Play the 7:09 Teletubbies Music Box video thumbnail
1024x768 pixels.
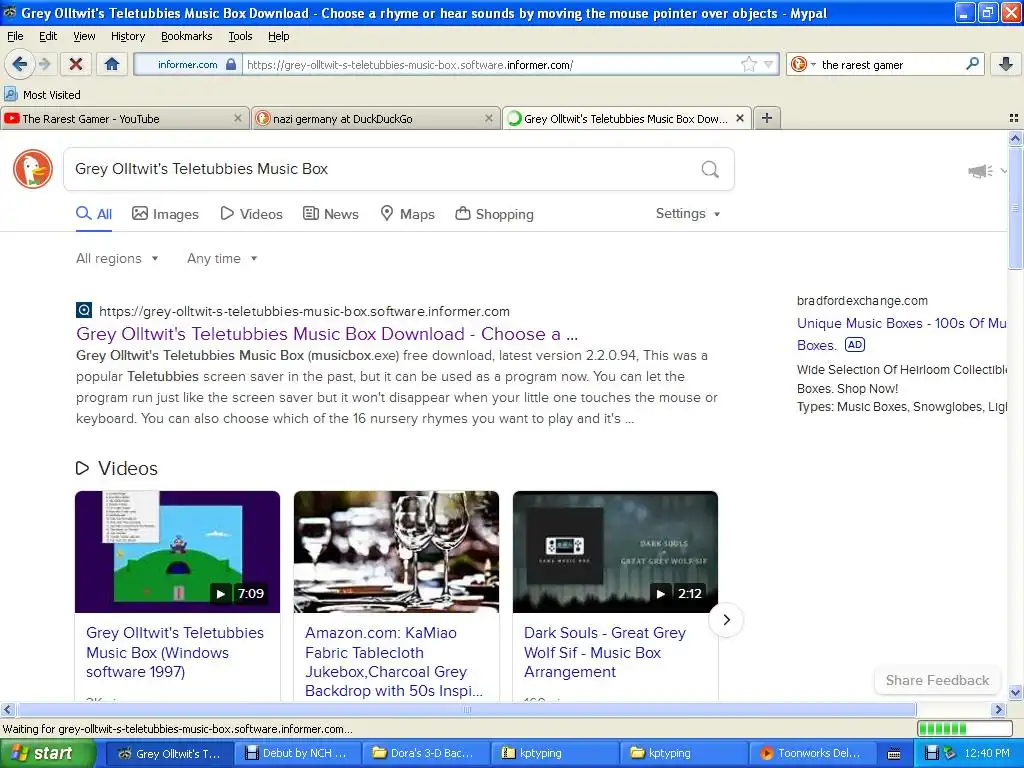click(178, 552)
